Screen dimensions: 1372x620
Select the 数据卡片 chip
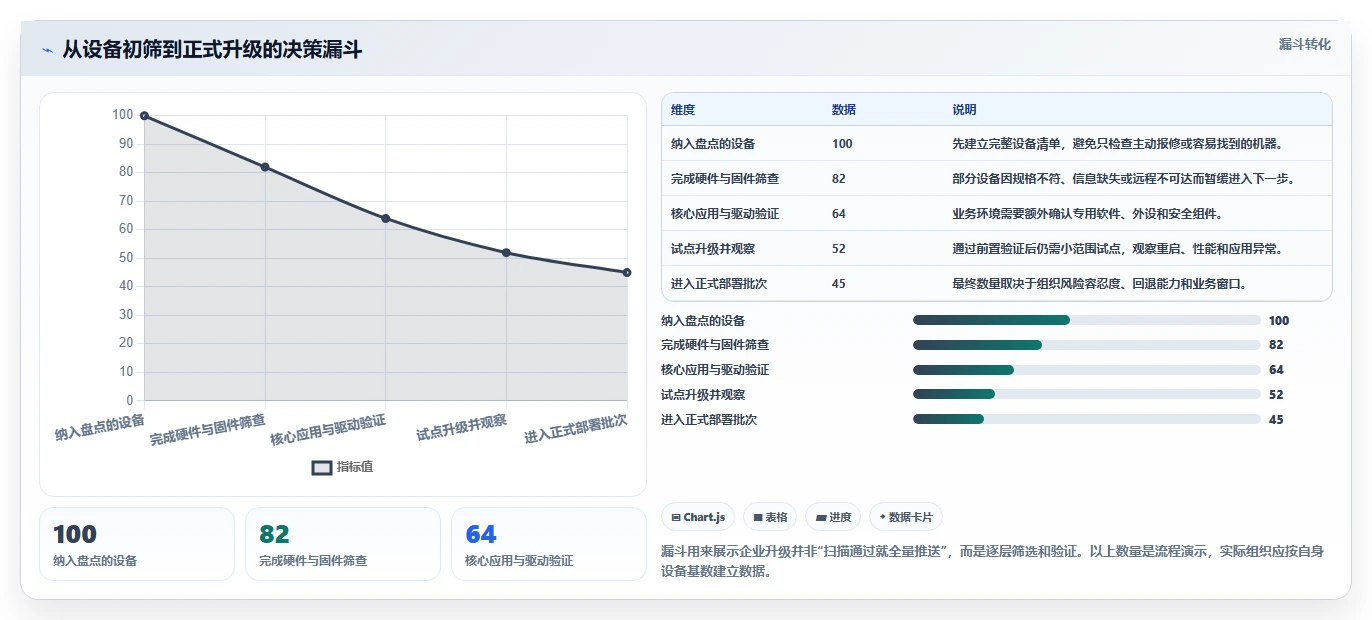(906, 517)
